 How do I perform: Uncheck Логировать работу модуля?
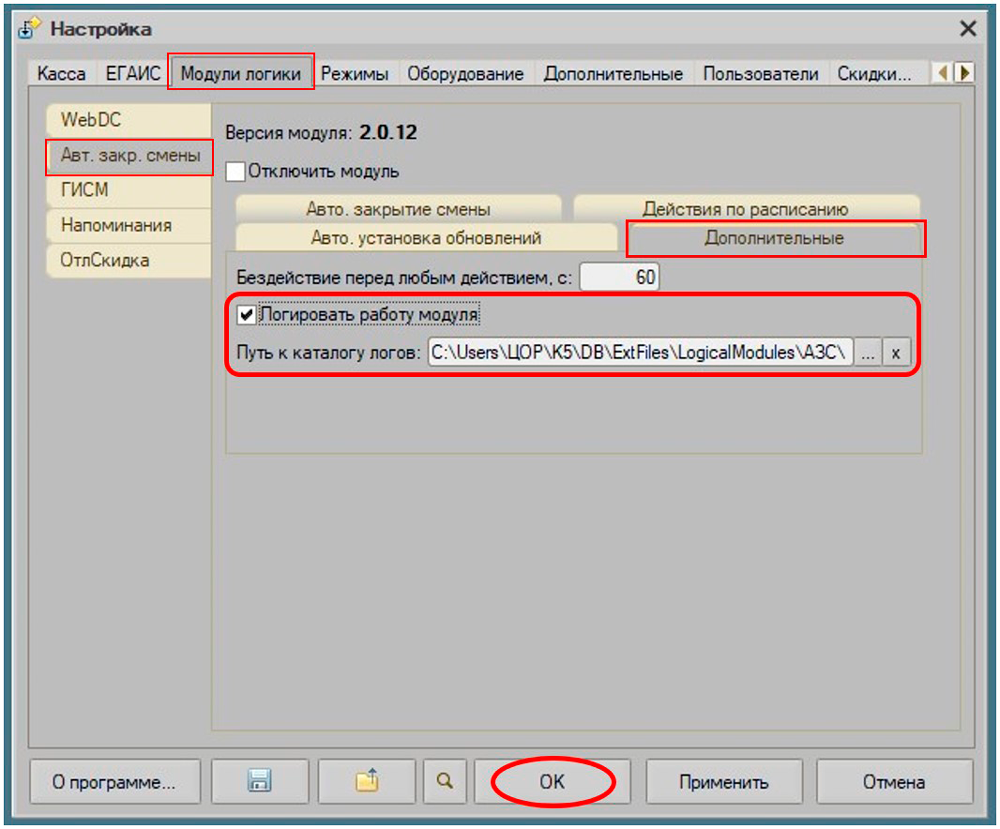pos(246,315)
